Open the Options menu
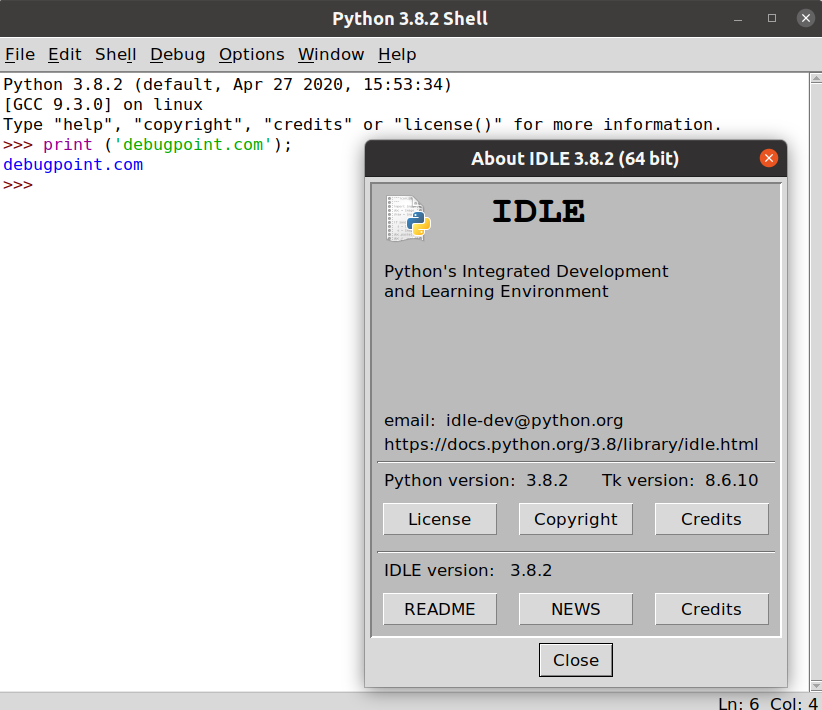The width and height of the screenshot is (822, 710). pyautogui.click(x=251, y=54)
